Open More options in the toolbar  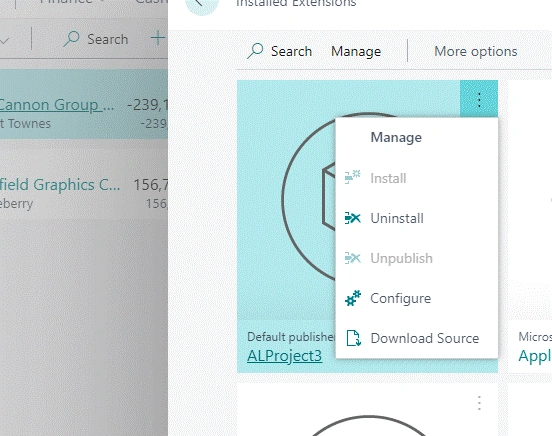tap(476, 51)
